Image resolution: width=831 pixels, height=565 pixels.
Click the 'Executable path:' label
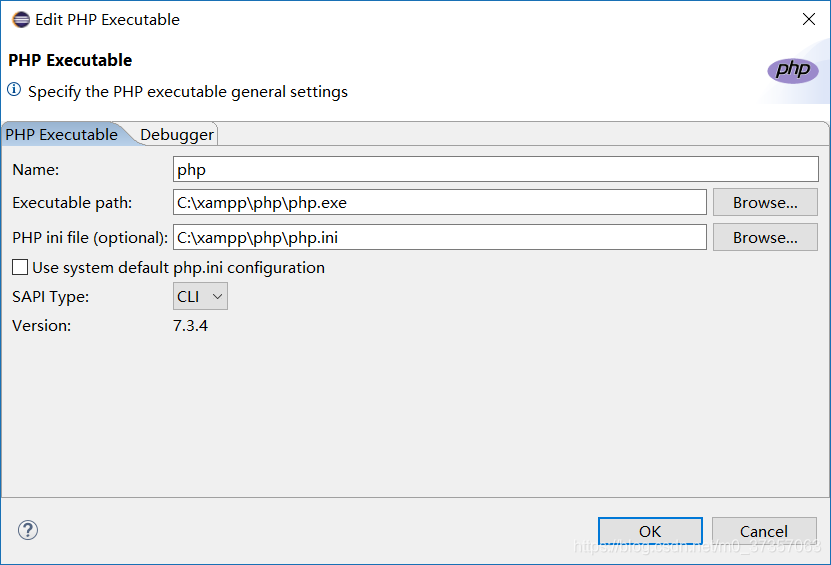(x=72, y=203)
